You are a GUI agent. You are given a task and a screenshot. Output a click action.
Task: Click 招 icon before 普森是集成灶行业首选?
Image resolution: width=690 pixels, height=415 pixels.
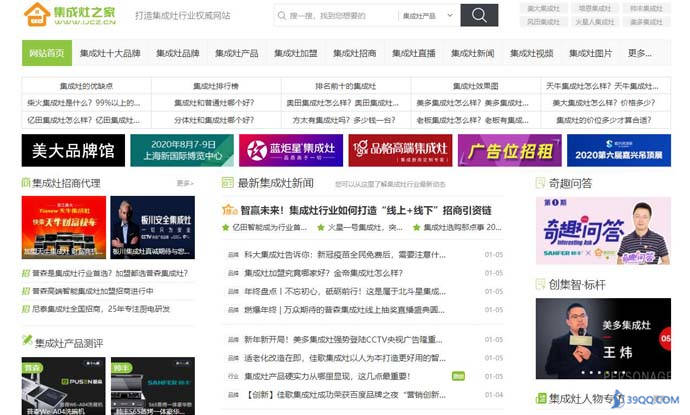(x=26, y=273)
